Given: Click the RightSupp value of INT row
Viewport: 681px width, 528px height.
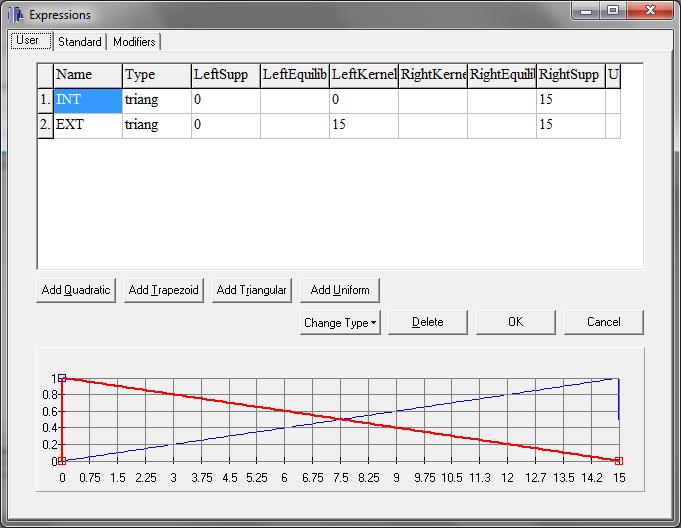Looking at the screenshot, I should pos(571,100).
